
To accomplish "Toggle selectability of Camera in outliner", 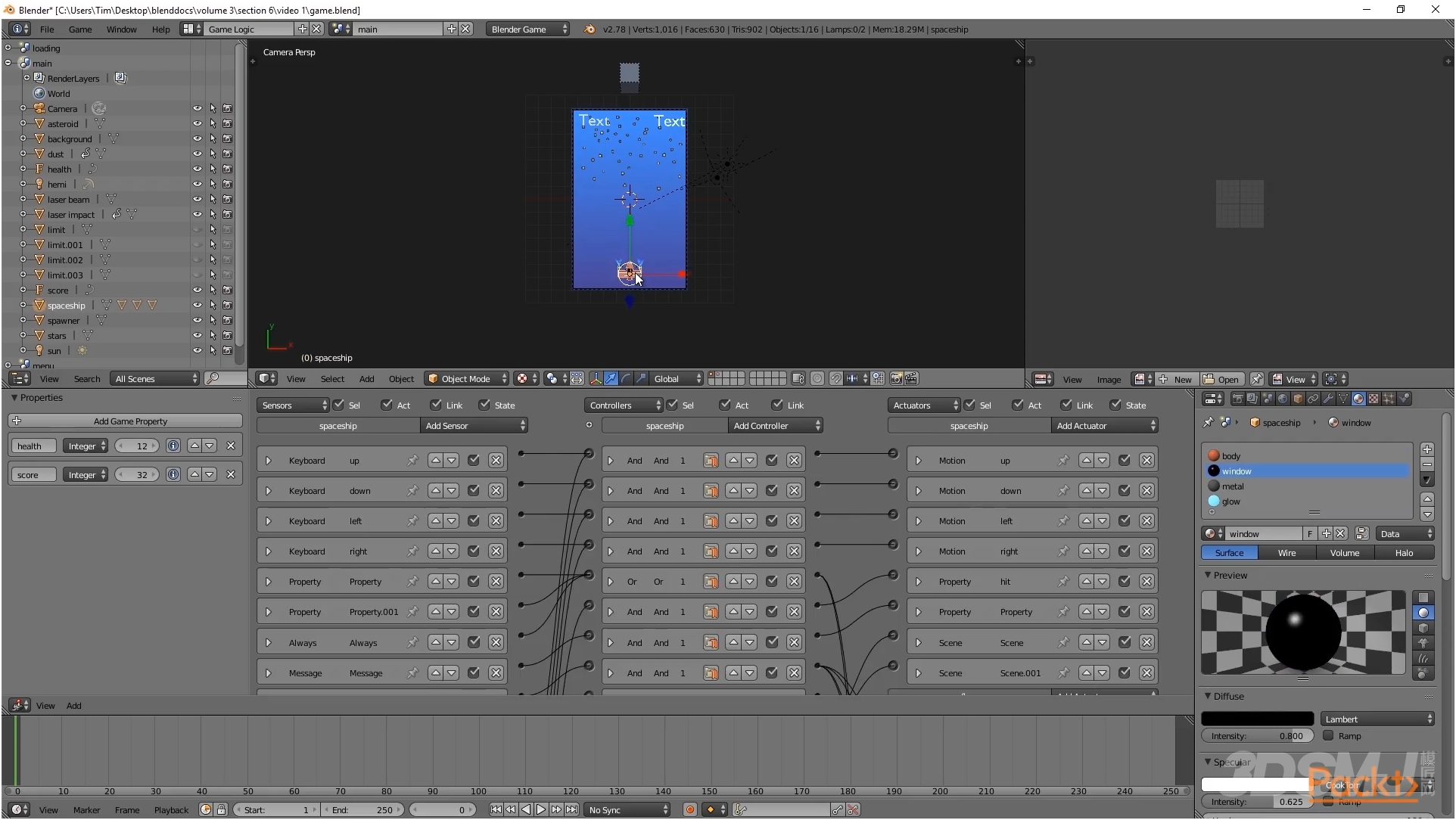I will click(x=213, y=108).
